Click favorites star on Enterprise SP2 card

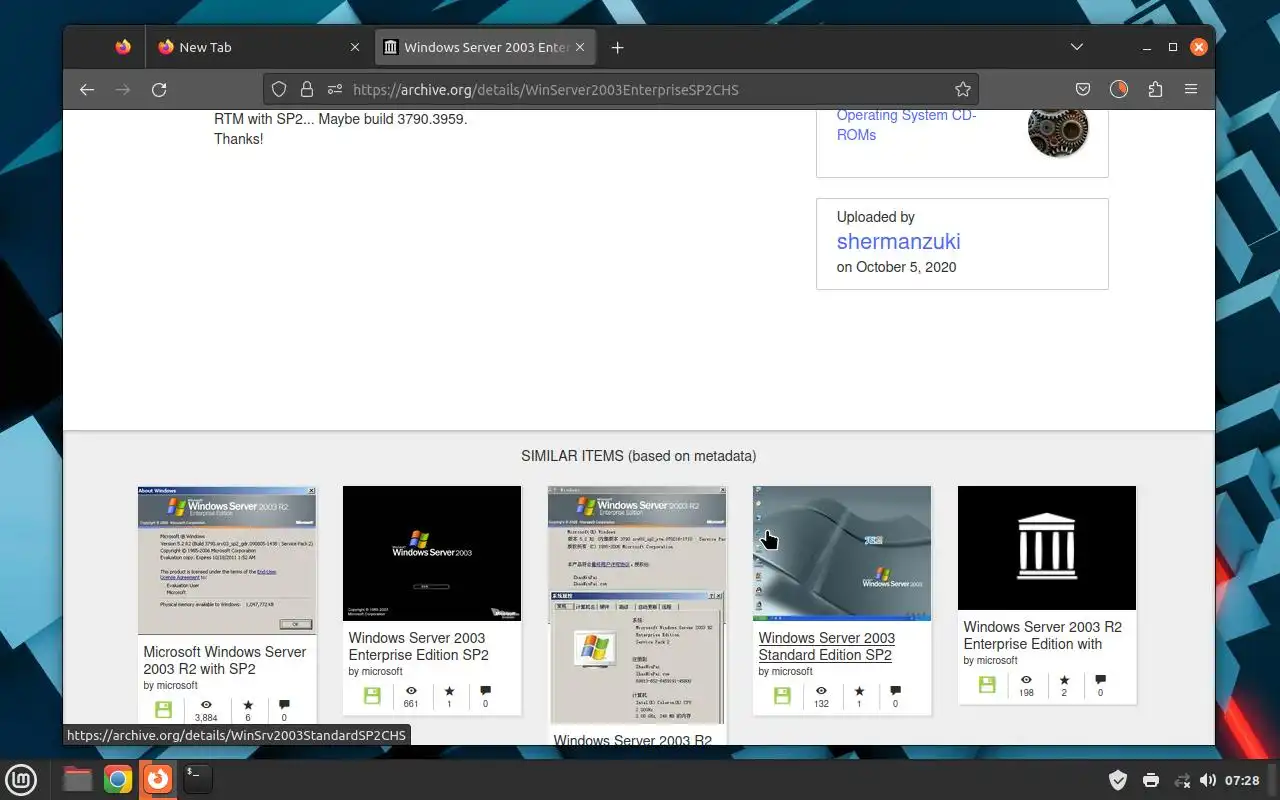pyautogui.click(x=449, y=690)
